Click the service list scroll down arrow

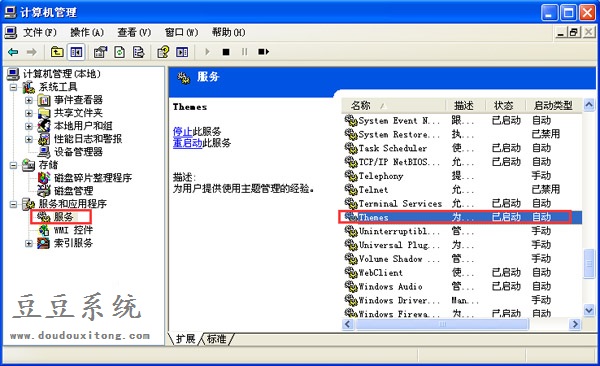589,310
